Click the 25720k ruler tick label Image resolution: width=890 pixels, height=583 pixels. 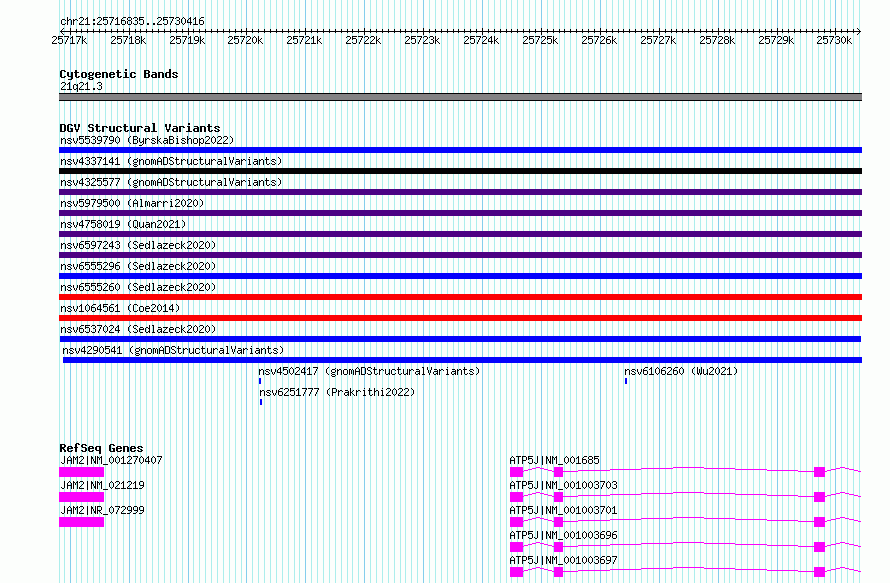point(245,40)
